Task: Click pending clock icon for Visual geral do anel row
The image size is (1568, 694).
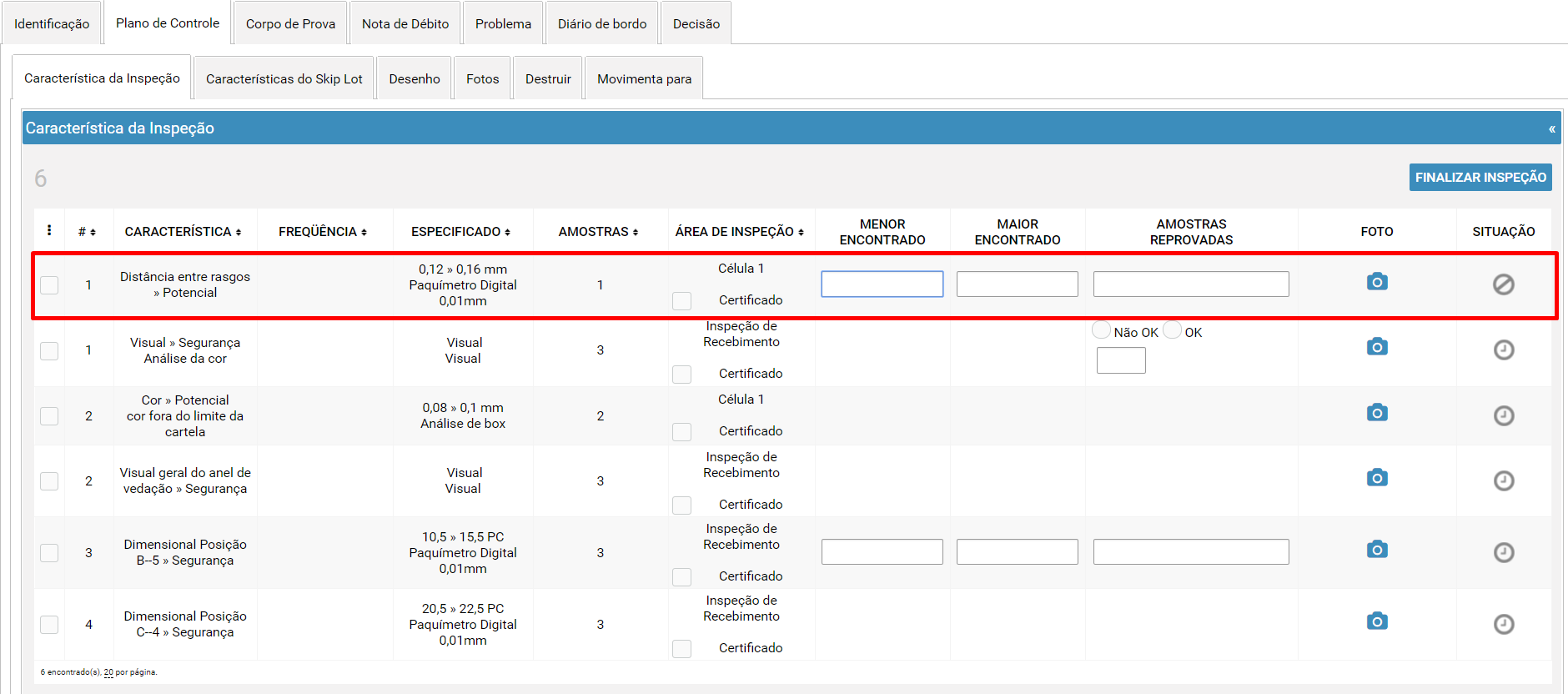Action: point(1504,480)
